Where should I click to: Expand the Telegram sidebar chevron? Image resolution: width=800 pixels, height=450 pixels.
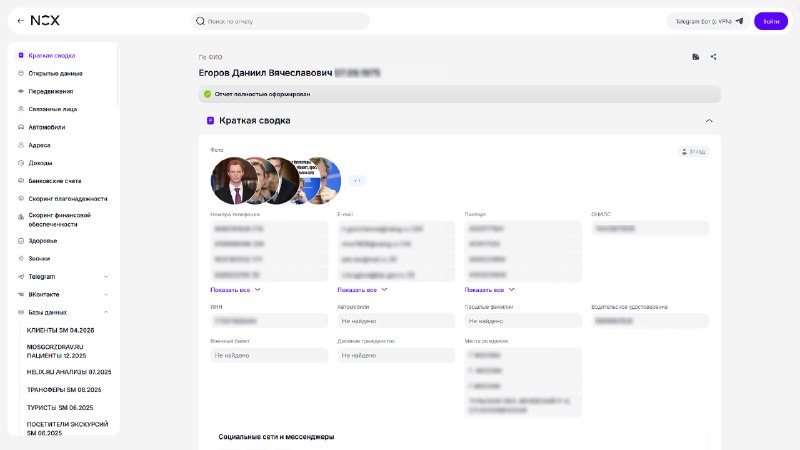[x=106, y=277]
